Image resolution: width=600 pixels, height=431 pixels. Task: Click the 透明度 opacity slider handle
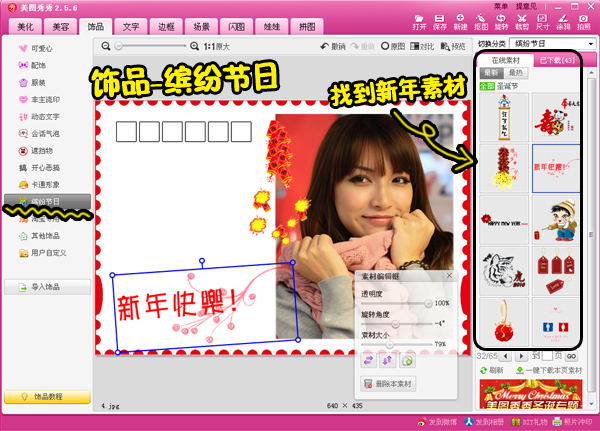tap(428, 303)
